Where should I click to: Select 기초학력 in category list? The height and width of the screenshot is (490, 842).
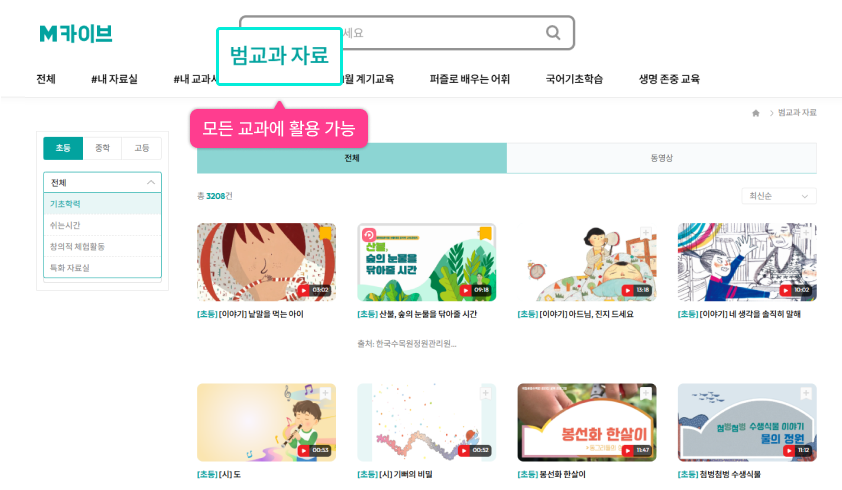(x=103, y=204)
